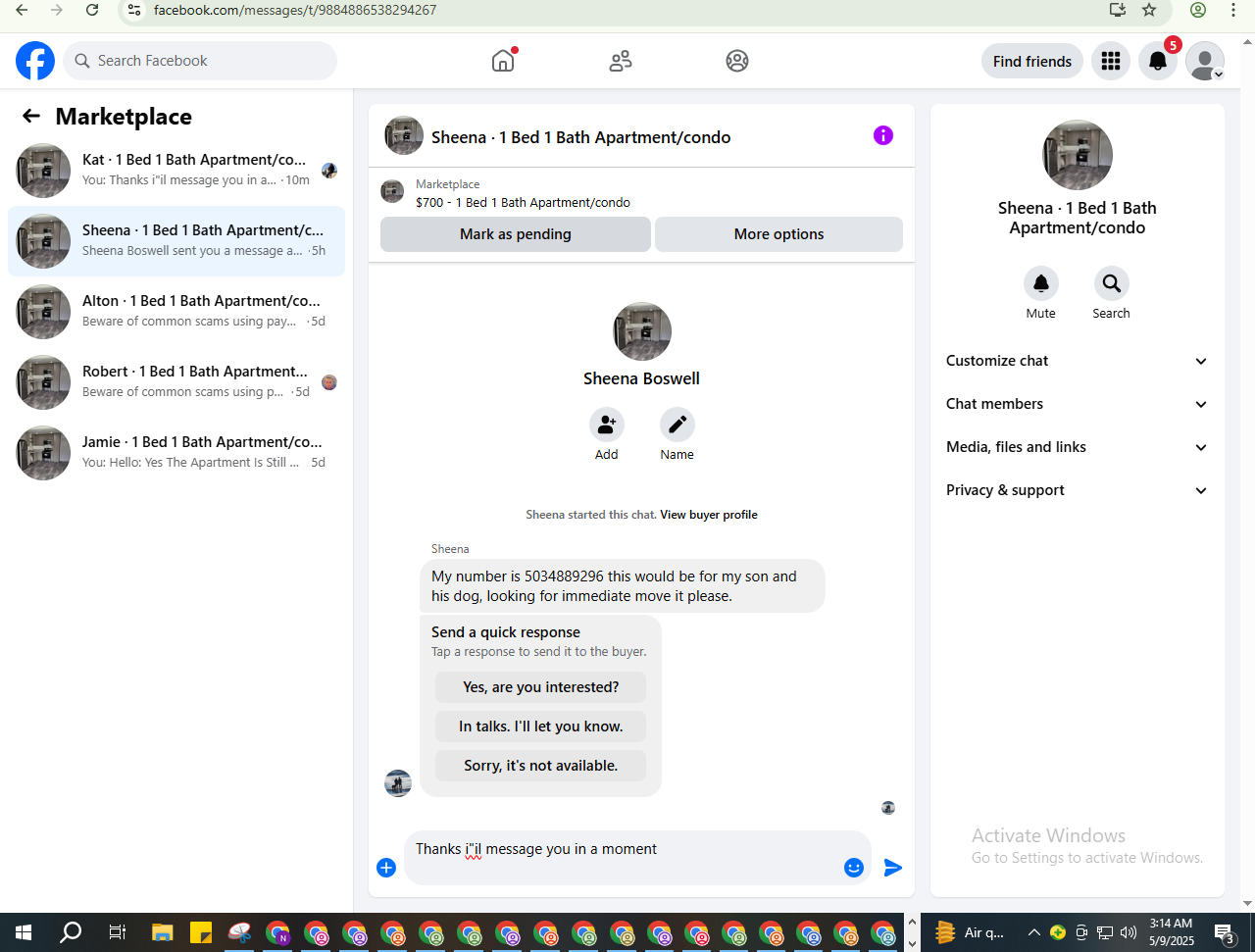1255x952 pixels.
Task: Click the Mark as pending button
Action: tap(516, 234)
